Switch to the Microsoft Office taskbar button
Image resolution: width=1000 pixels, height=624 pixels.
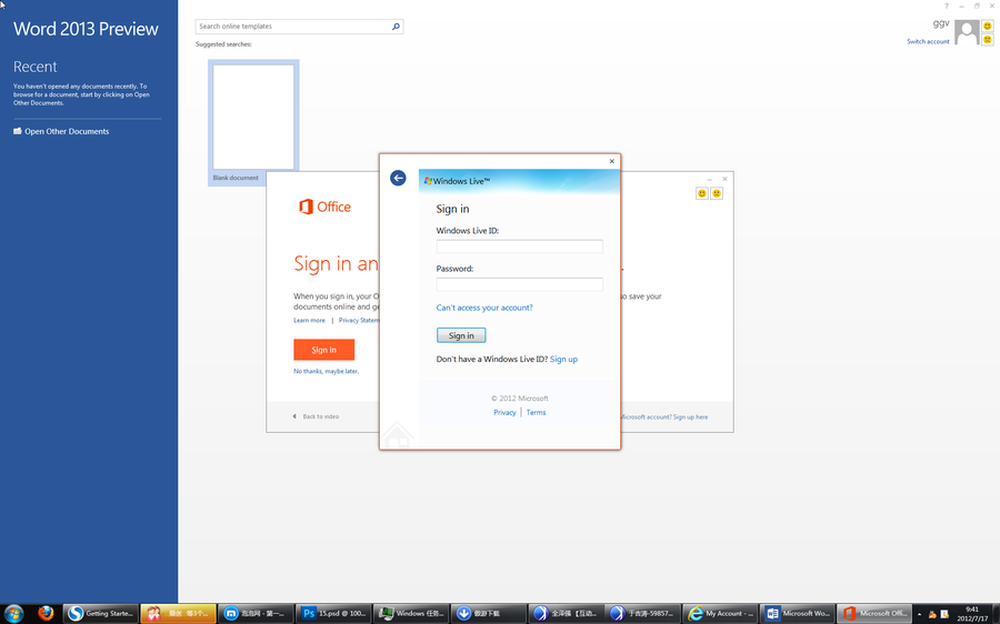point(874,613)
